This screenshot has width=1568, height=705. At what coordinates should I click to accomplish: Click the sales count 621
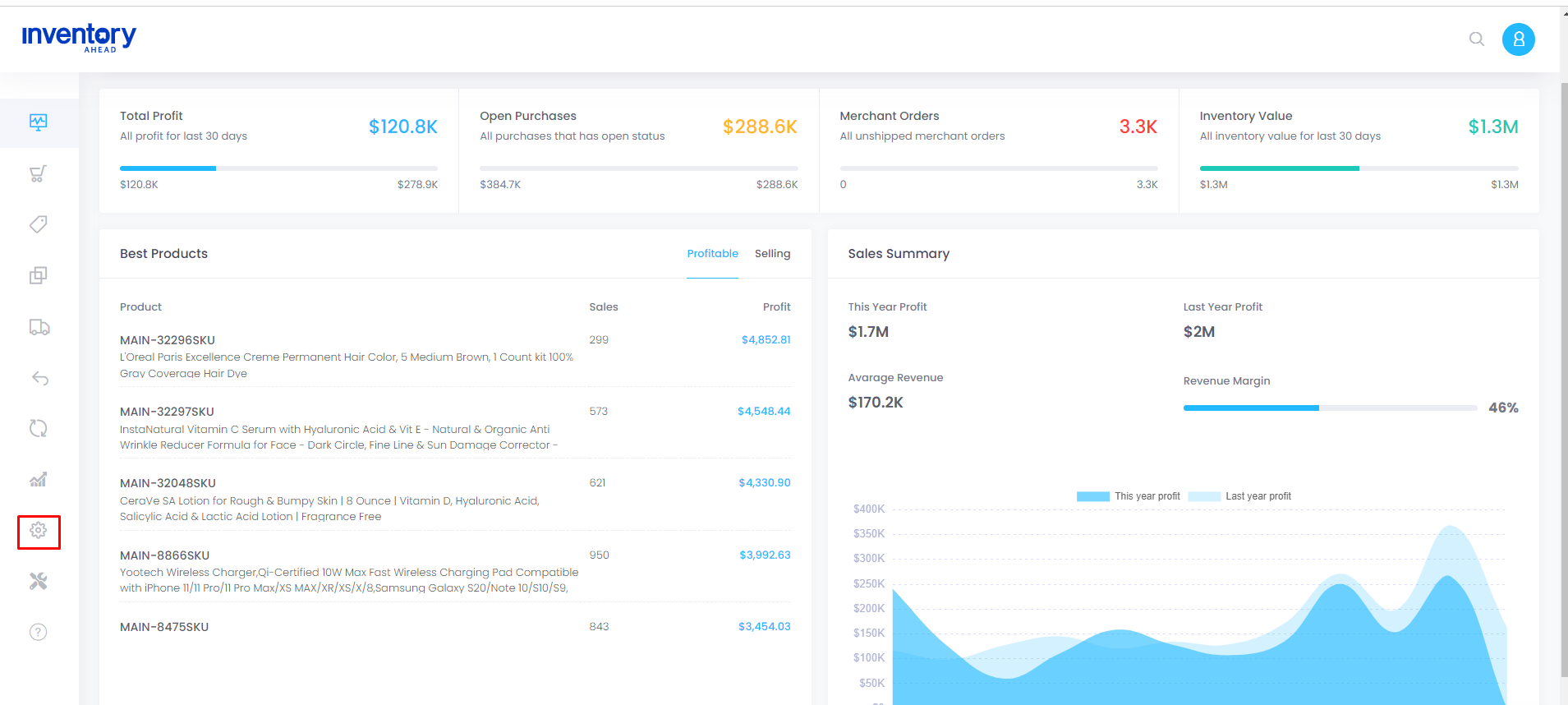pyautogui.click(x=597, y=483)
